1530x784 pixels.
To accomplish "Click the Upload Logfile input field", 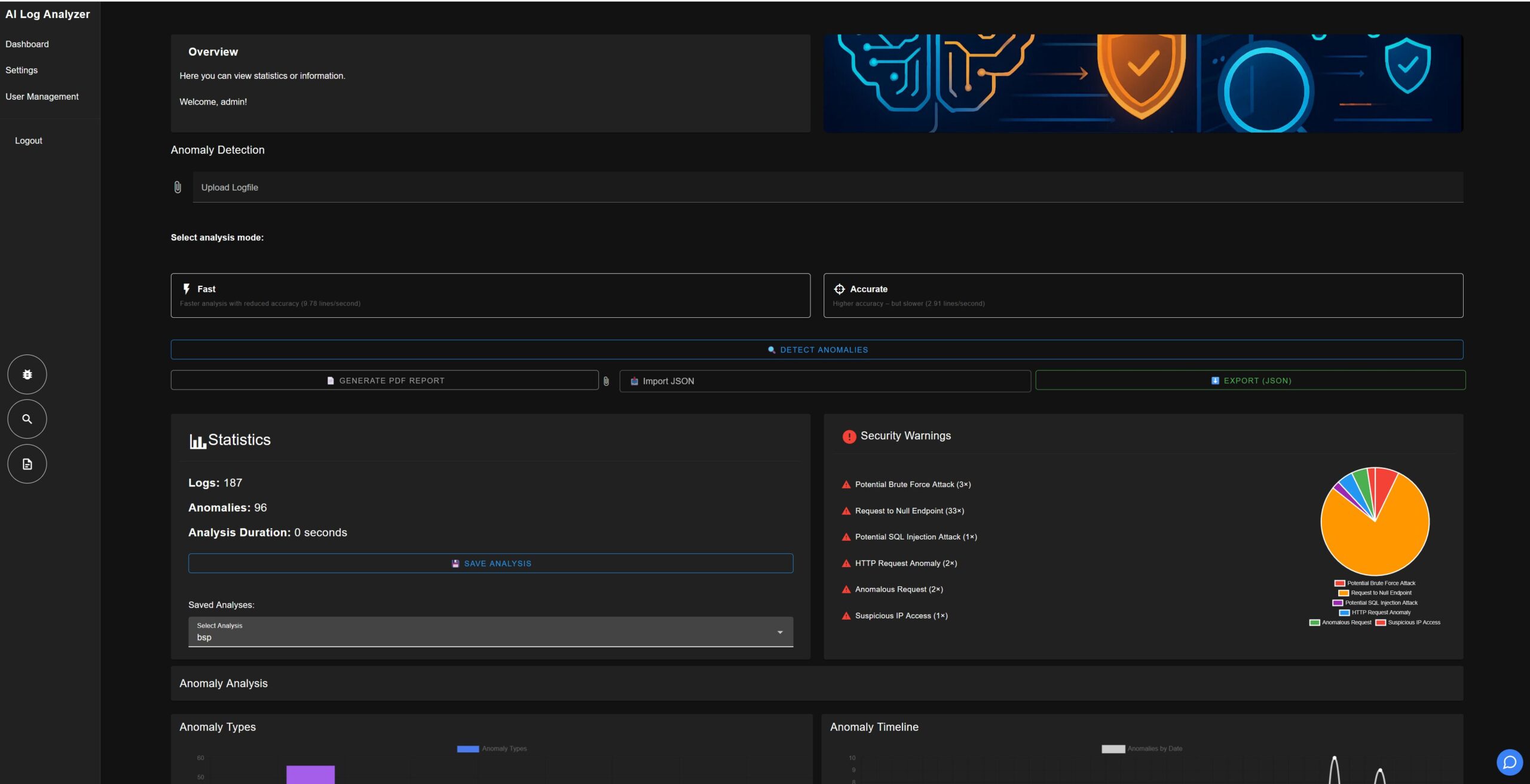I will click(x=827, y=187).
